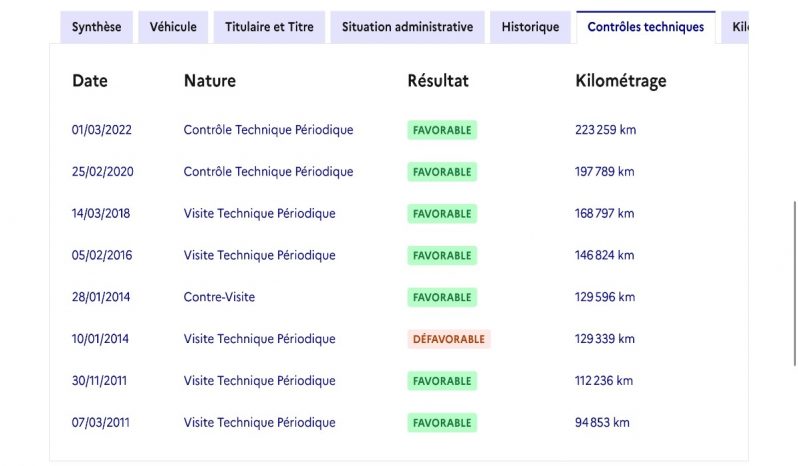Click the Contre-Visite entry
Screen dimensions: 798x466
pos(219,297)
